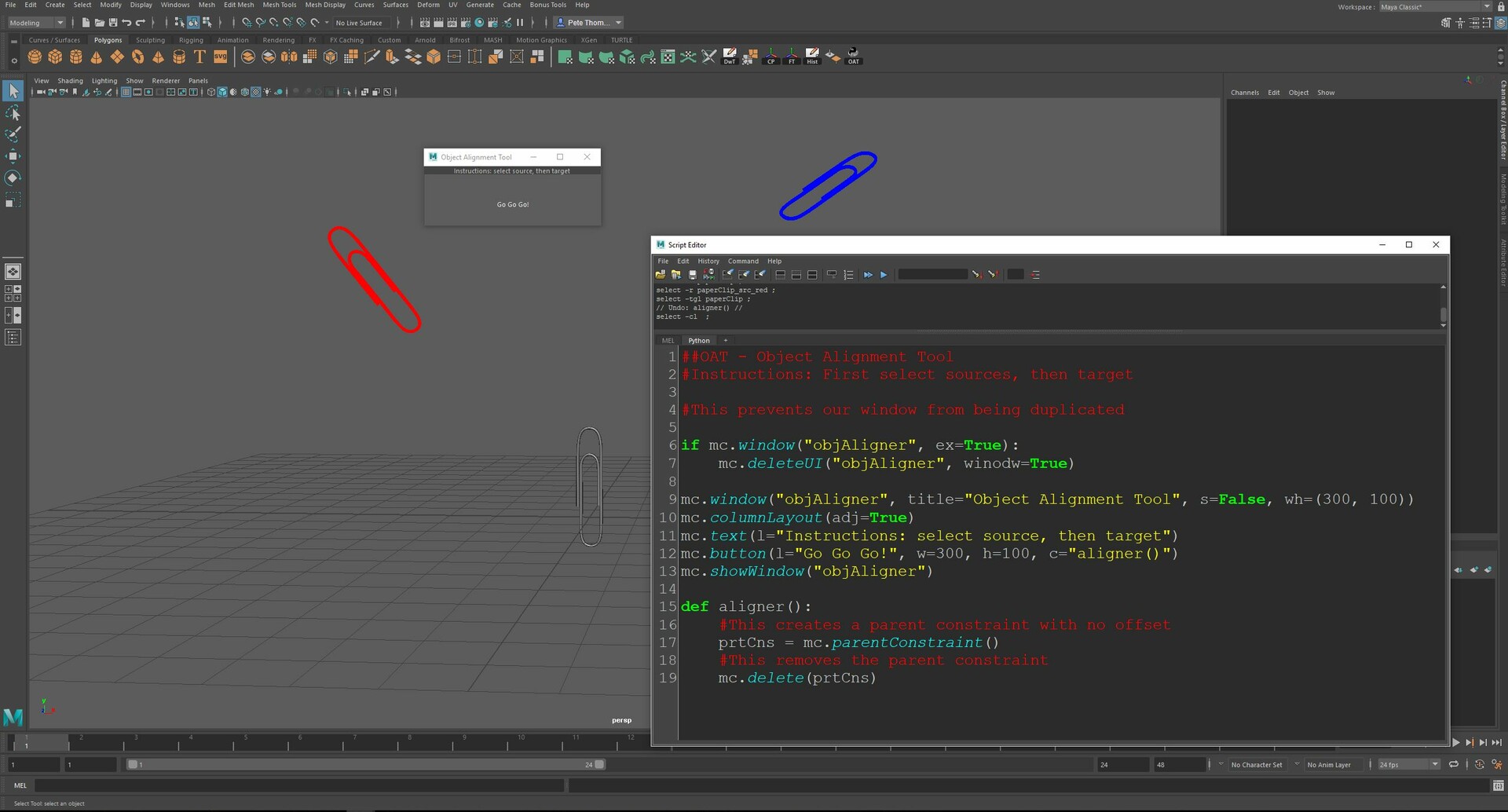Click frame 10 on the time slider

pyautogui.click(x=522, y=743)
